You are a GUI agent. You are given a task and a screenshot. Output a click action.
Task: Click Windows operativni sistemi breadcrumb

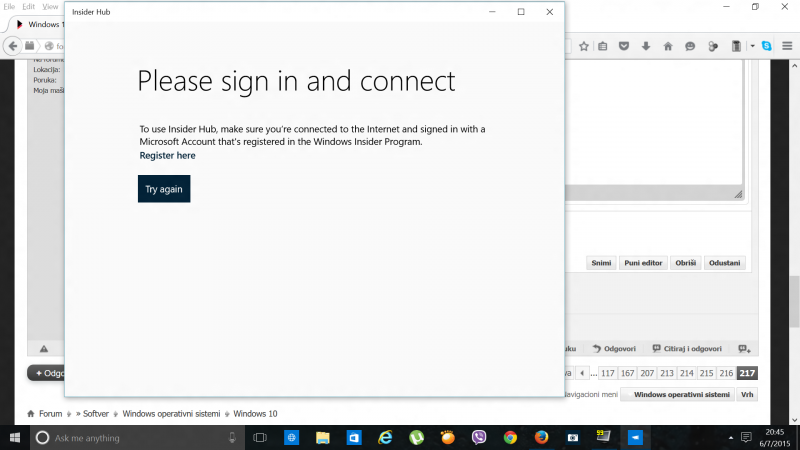[x=171, y=414]
